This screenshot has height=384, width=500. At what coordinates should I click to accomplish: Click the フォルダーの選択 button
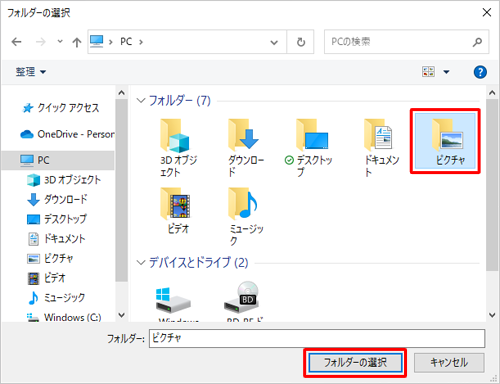(355, 362)
